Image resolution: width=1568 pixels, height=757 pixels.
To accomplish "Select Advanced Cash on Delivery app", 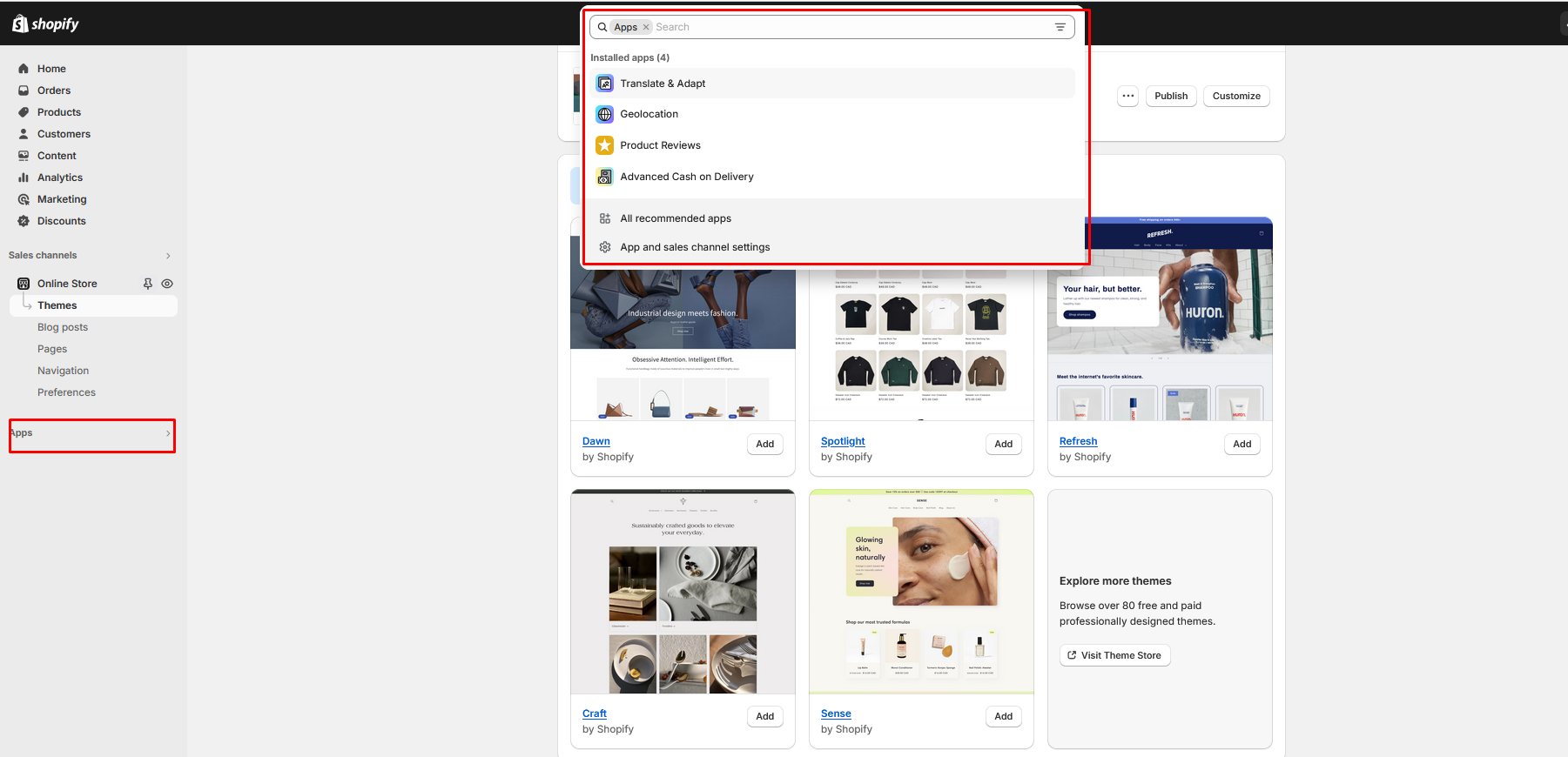I will coord(832,177).
